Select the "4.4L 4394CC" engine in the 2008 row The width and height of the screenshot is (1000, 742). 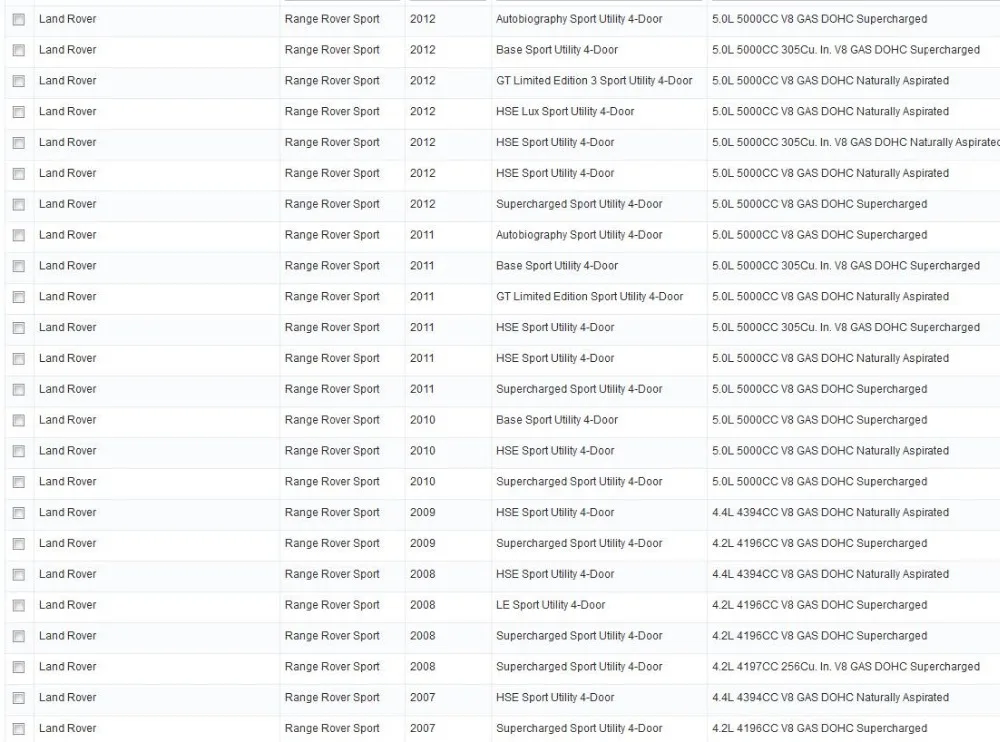(x=830, y=574)
